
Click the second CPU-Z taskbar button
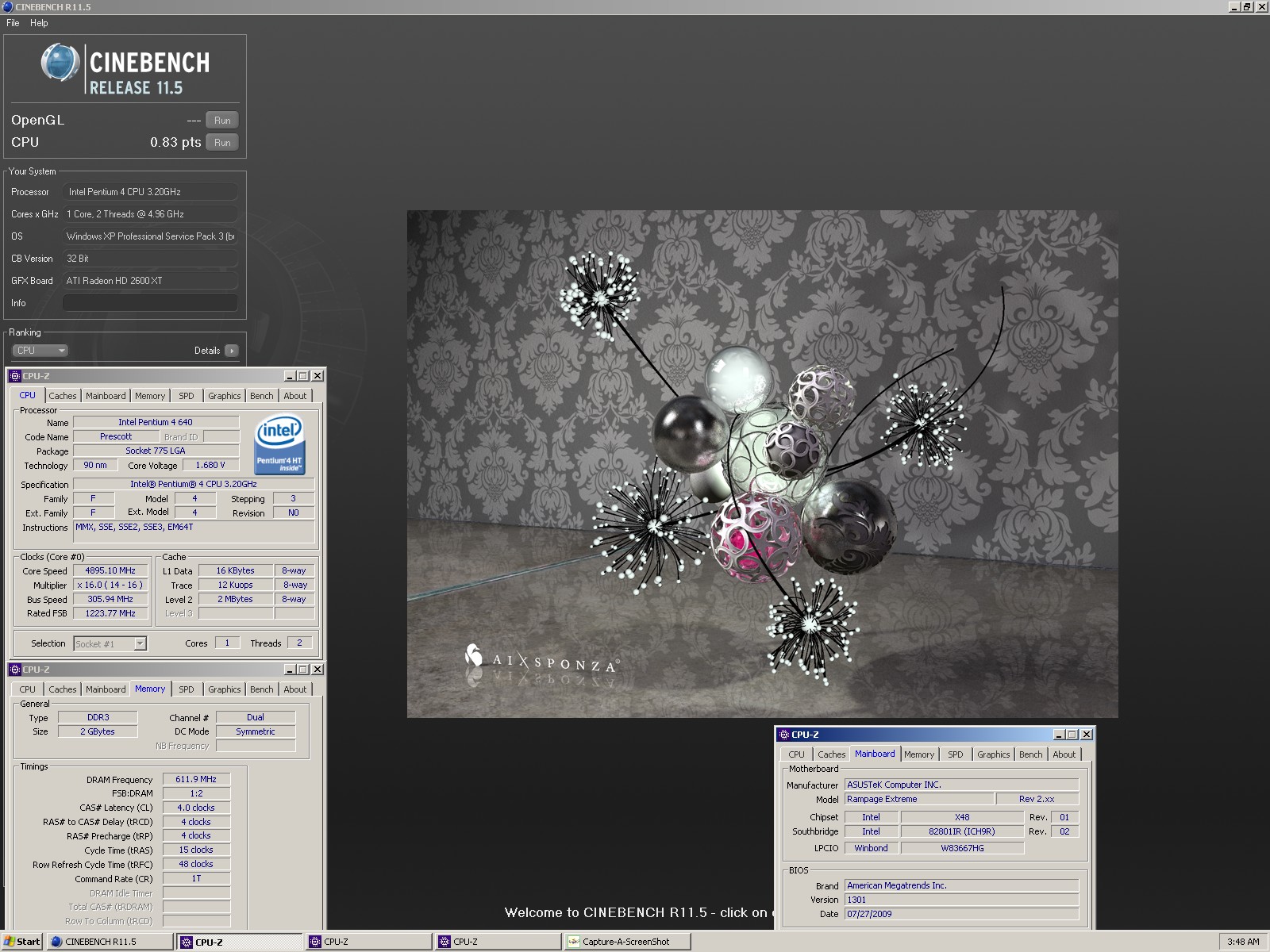coord(369,942)
